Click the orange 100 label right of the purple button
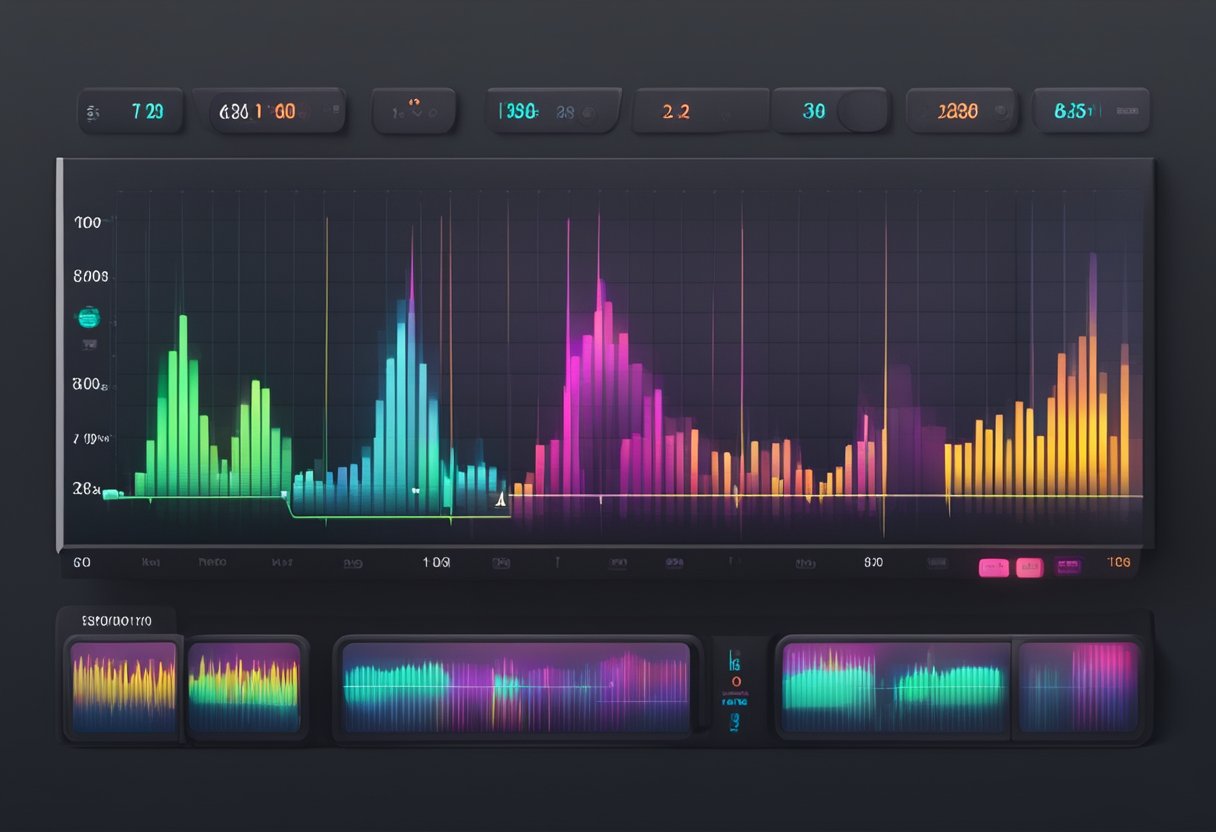 [x=1119, y=563]
